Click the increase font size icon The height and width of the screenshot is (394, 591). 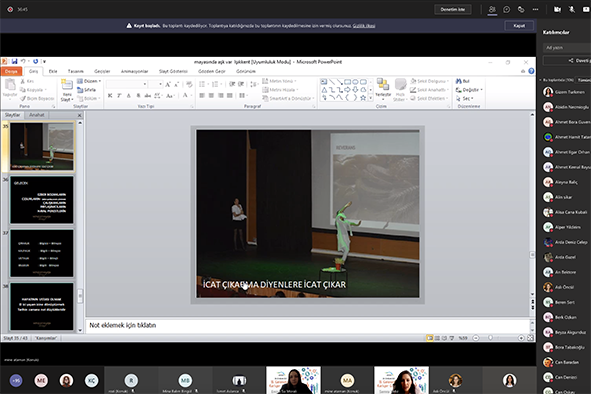[x=168, y=84]
